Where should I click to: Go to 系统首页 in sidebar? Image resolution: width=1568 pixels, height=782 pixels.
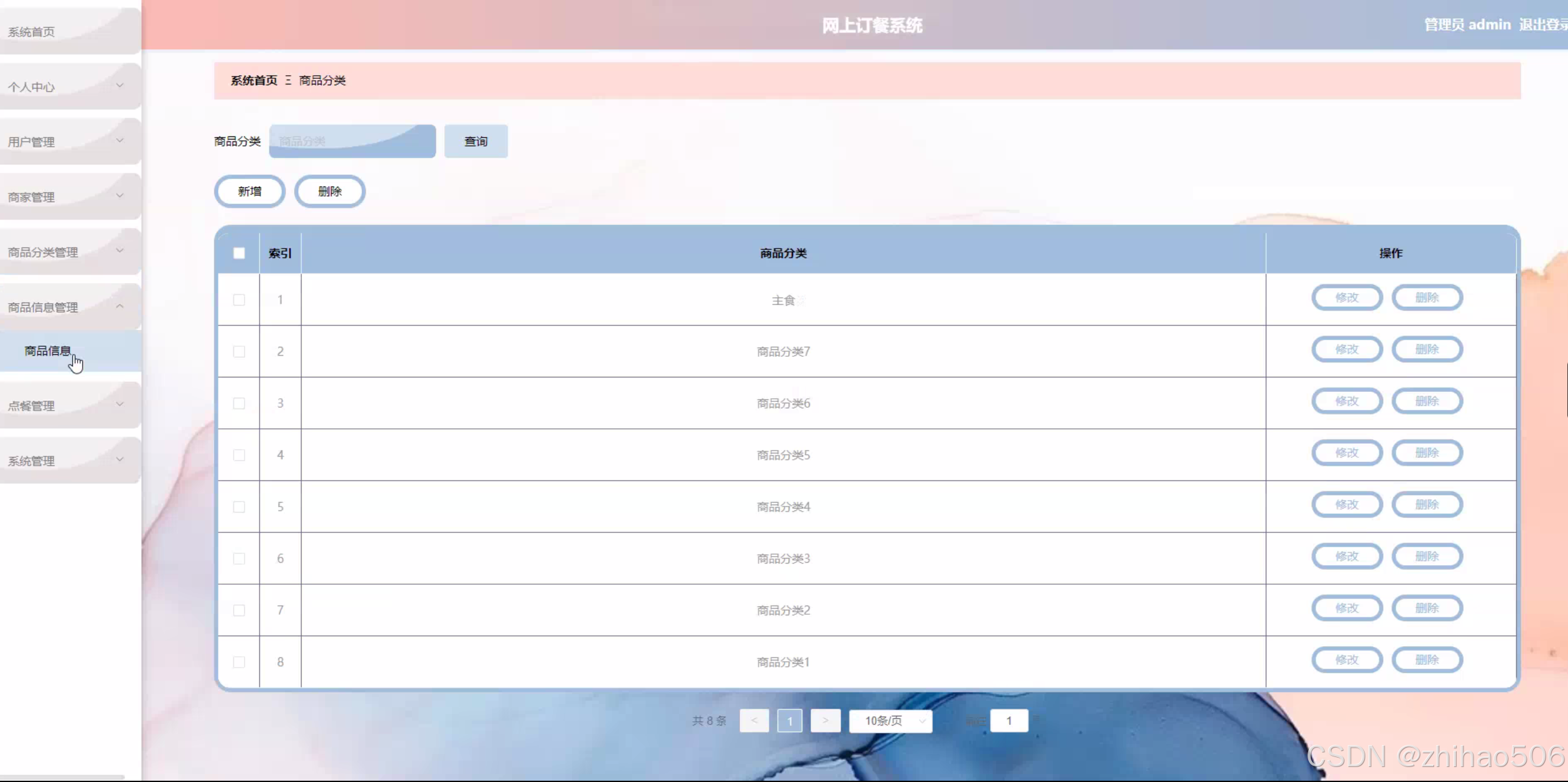[31, 32]
